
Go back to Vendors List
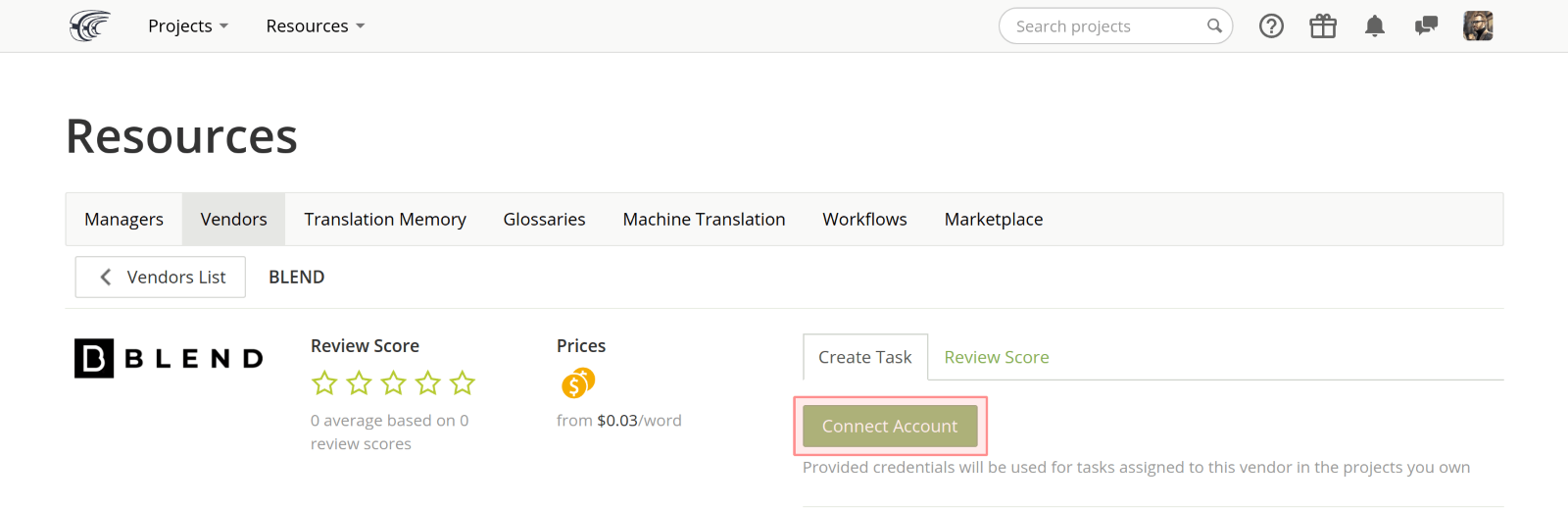161,278
